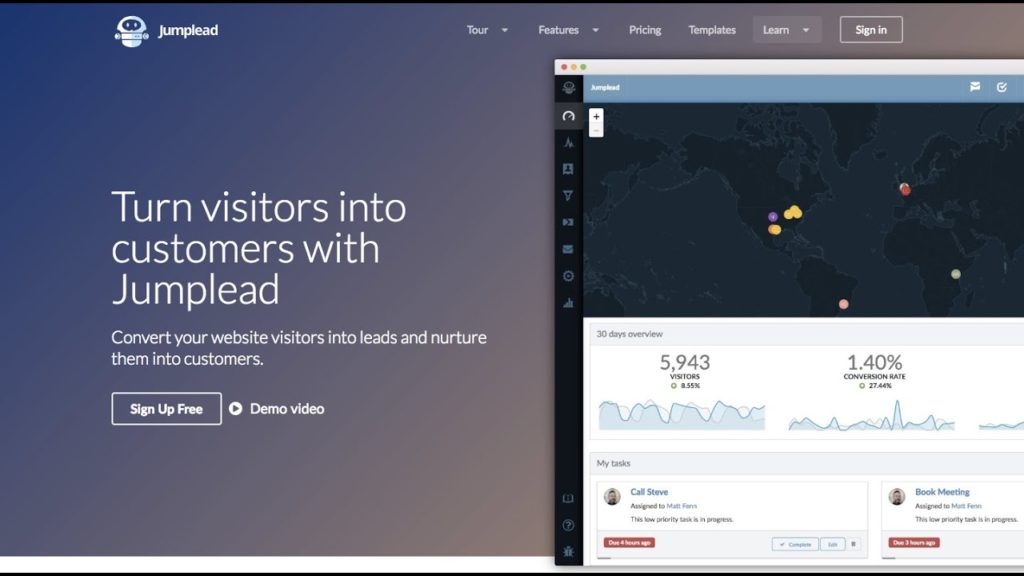Click the question mark help icon
This screenshot has height=576, width=1024.
pos(568,525)
